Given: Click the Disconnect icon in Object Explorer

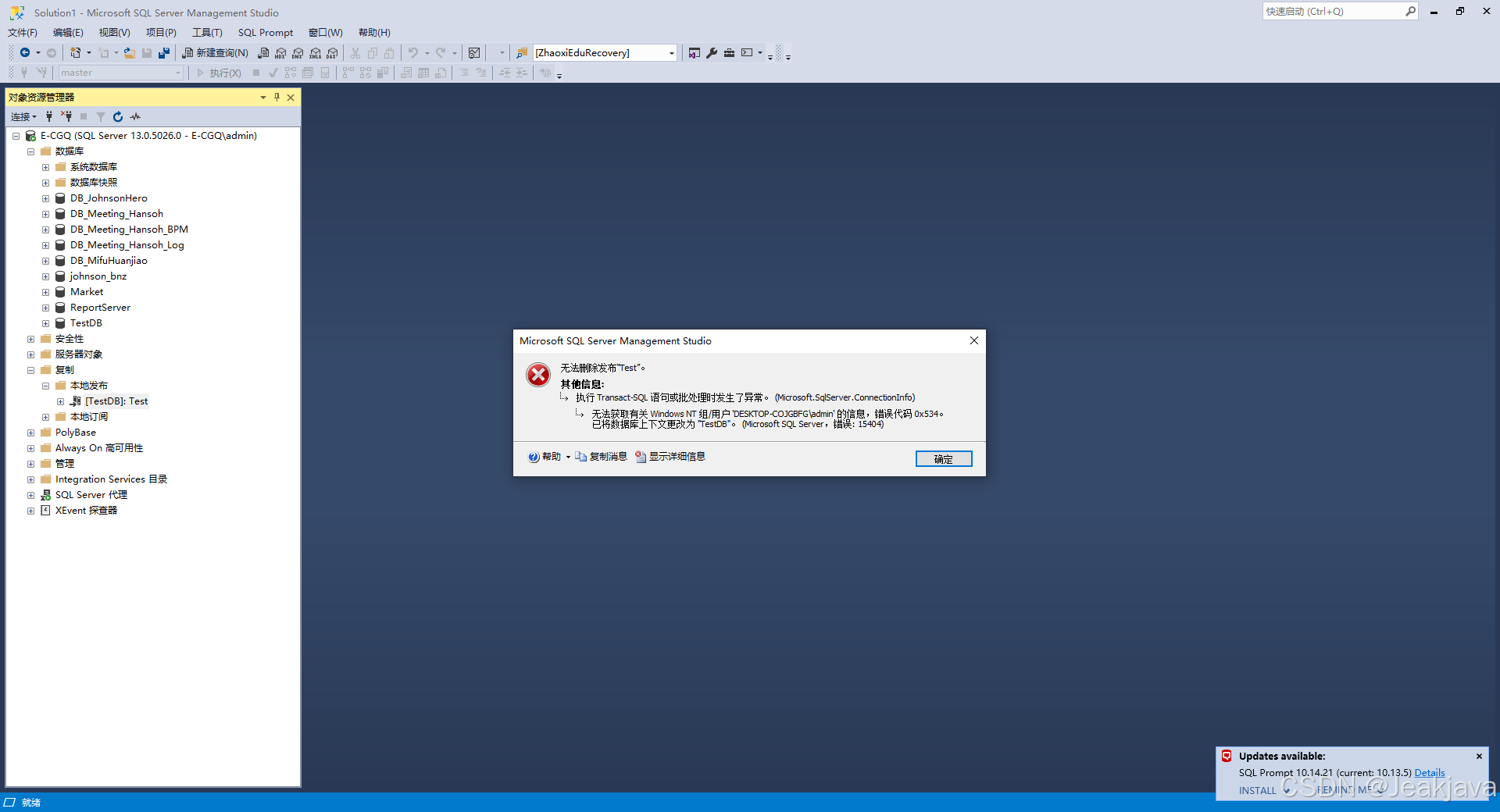Looking at the screenshot, I should click(66, 116).
